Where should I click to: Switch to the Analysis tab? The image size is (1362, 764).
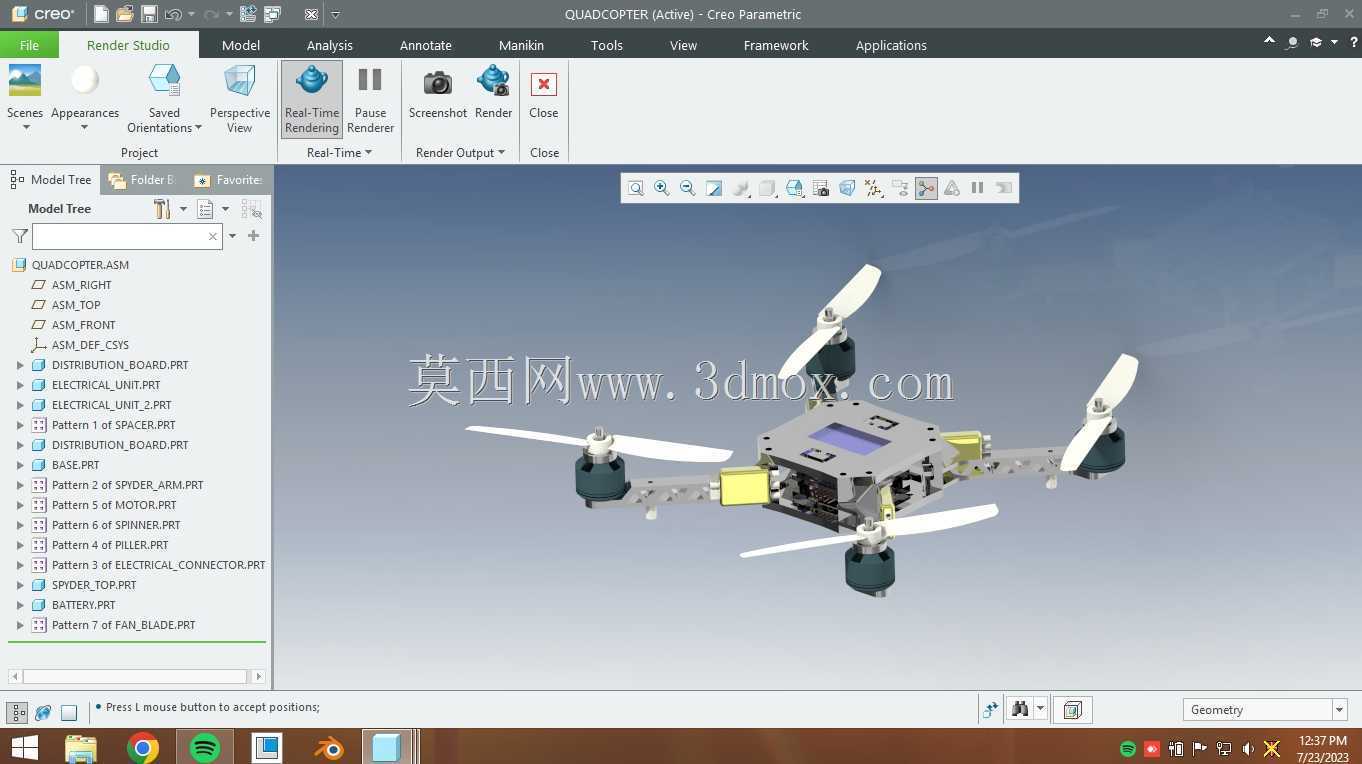click(330, 45)
